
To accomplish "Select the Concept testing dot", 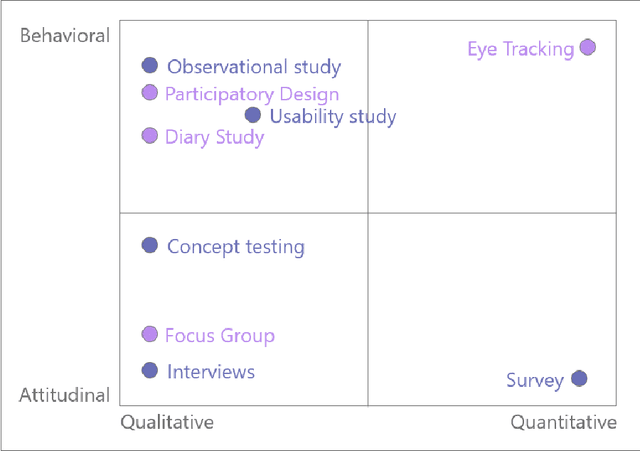I will [x=150, y=245].
